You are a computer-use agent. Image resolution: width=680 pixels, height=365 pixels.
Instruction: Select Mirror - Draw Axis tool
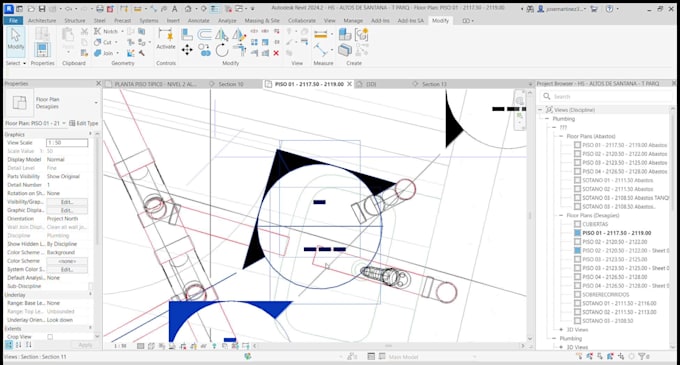pos(239,34)
